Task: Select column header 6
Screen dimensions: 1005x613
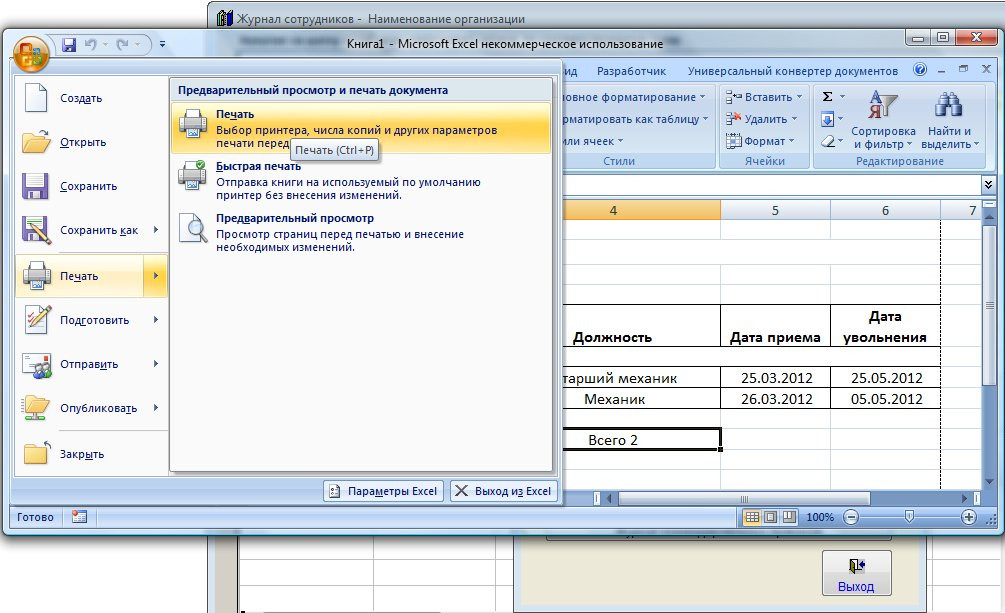Action: (885, 210)
